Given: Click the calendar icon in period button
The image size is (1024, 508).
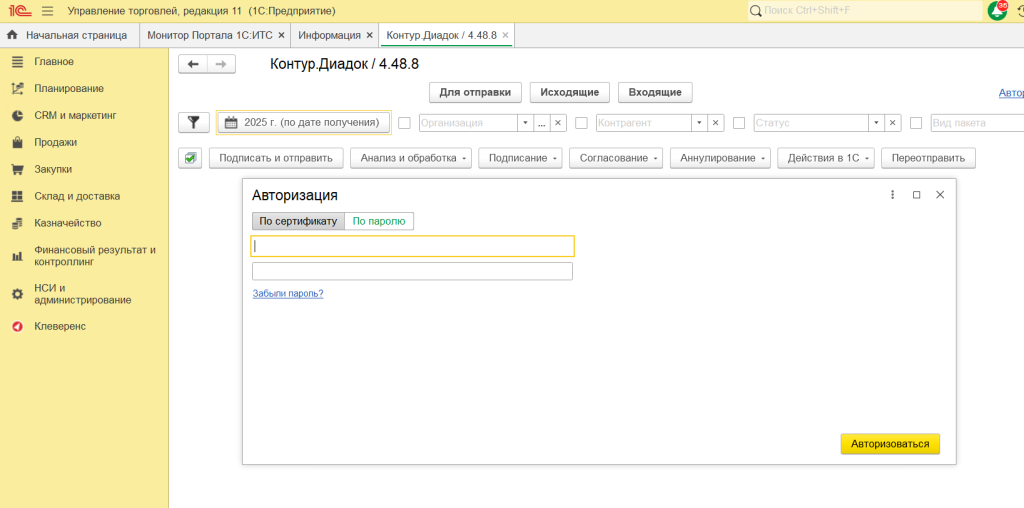Looking at the screenshot, I should pyautogui.click(x=231, y=123).
